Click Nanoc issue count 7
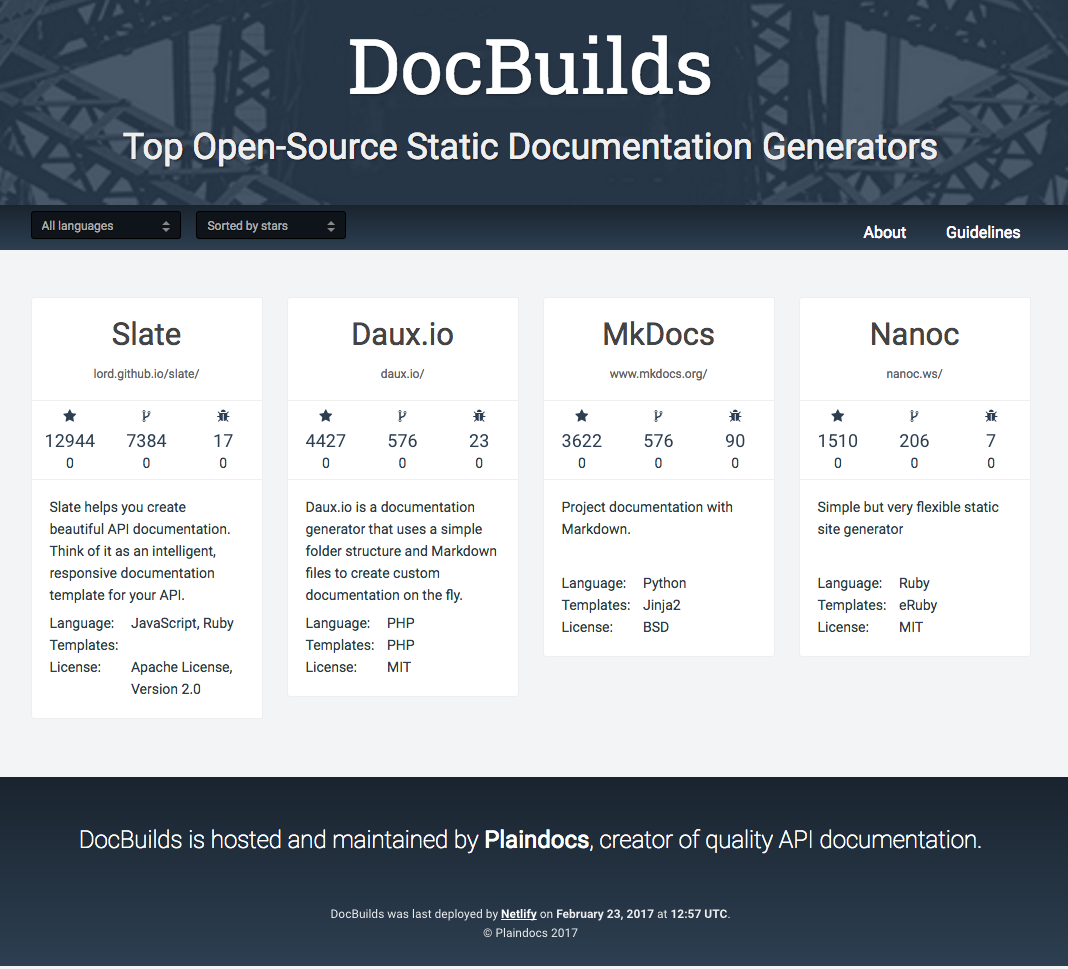The image size is (1068, 969). (991, 441)
